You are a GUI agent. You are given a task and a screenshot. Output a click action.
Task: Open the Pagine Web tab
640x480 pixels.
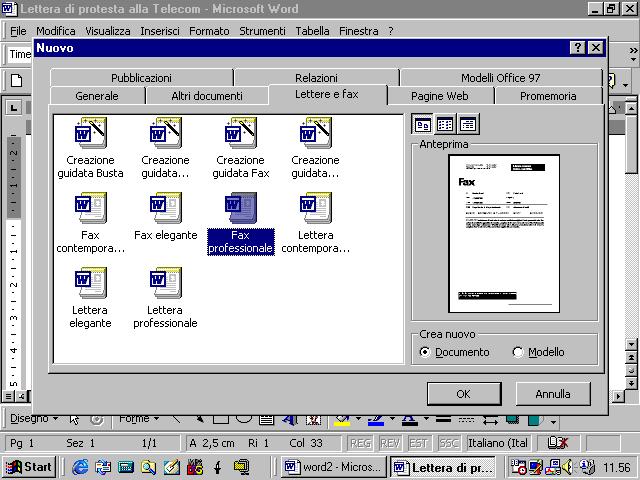tap(440, 96)
